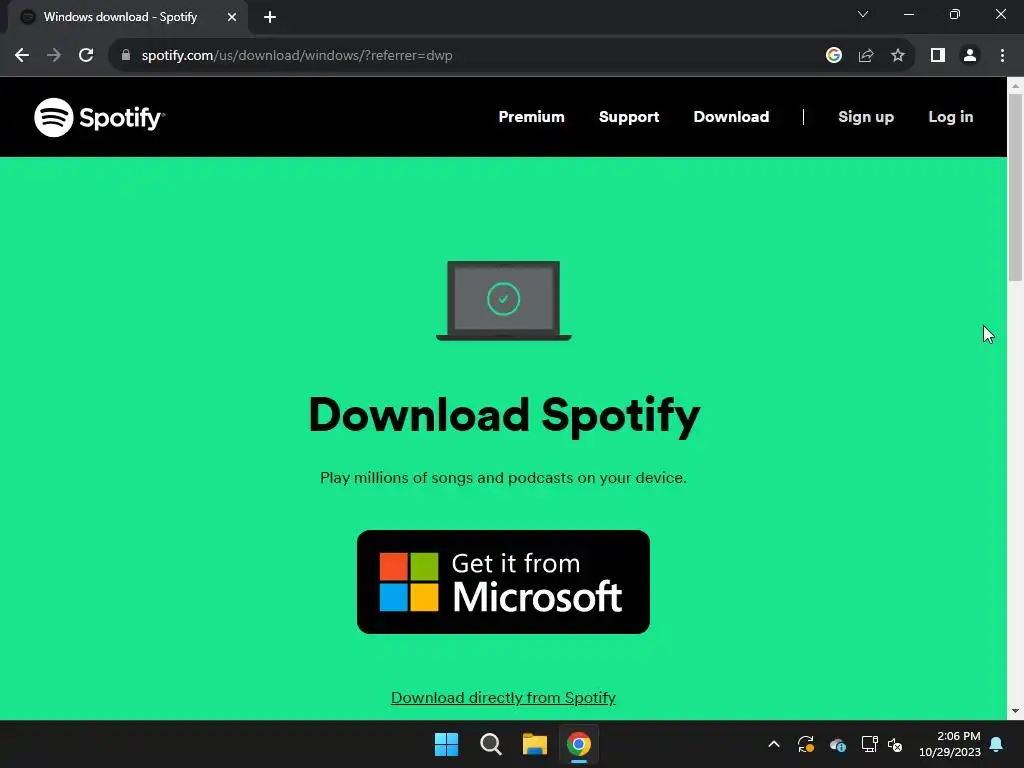Click the sync update tray icon
This screenshot has width=1024, height=768.
pos(806,744)
